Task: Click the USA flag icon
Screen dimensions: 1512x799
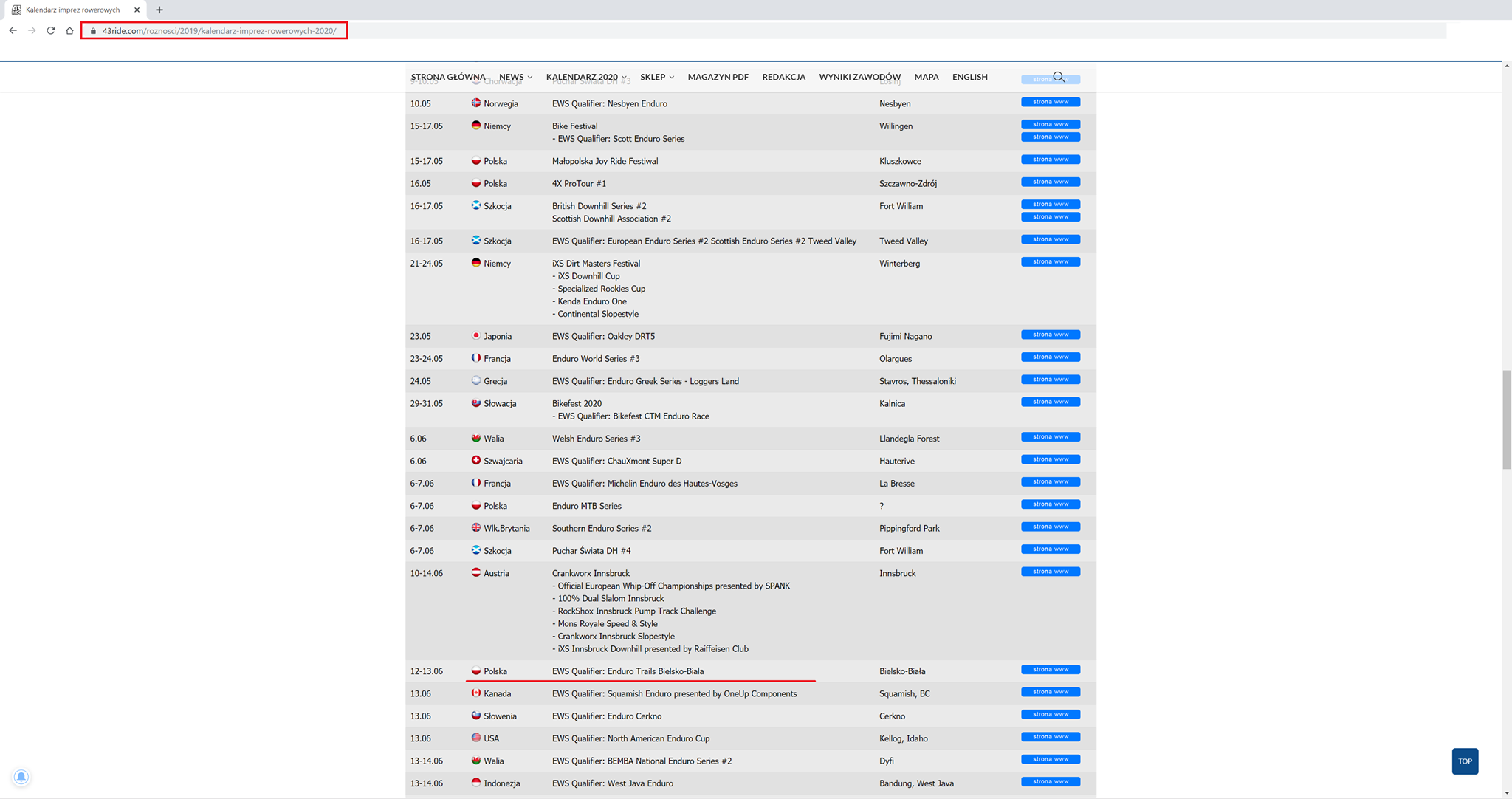Action: point(476,738)
